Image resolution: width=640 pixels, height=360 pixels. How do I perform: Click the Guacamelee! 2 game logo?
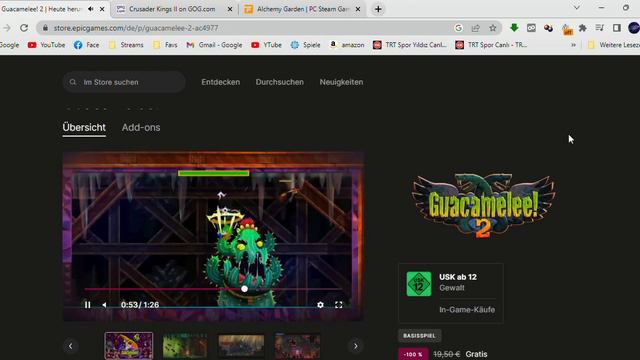(x=484, y=205)
